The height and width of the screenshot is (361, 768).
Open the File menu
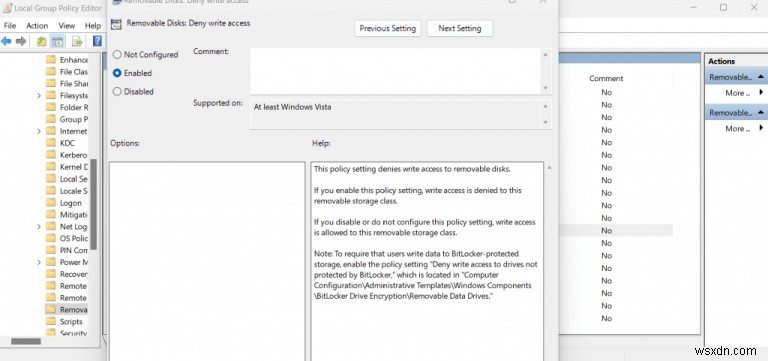[10, 25]
